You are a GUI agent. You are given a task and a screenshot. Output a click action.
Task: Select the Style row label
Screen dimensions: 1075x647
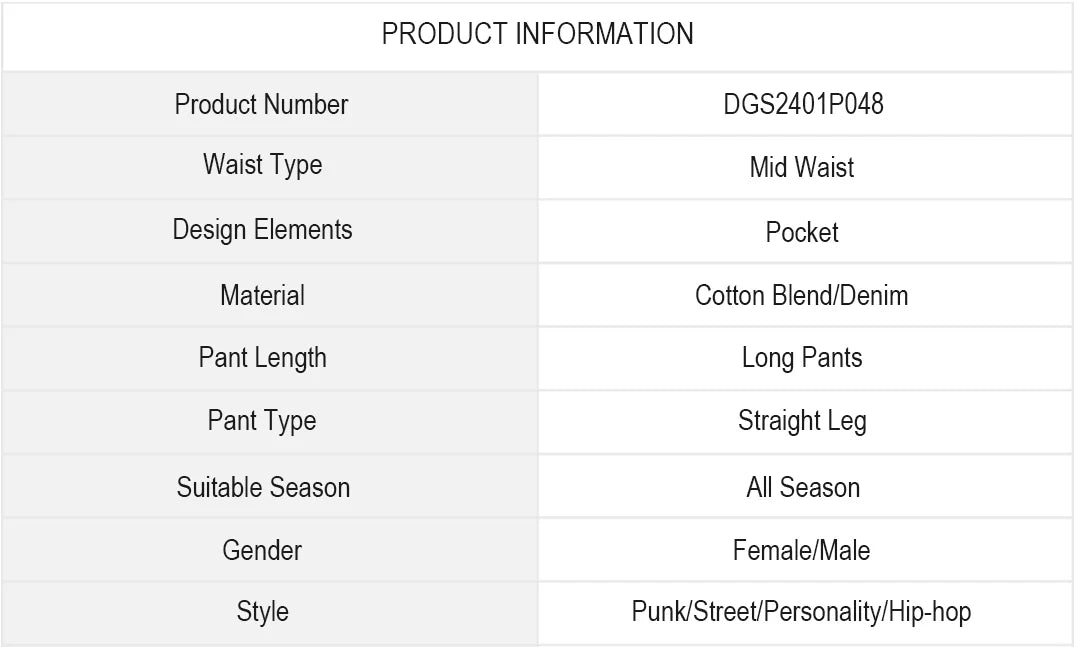click(262, 611)
